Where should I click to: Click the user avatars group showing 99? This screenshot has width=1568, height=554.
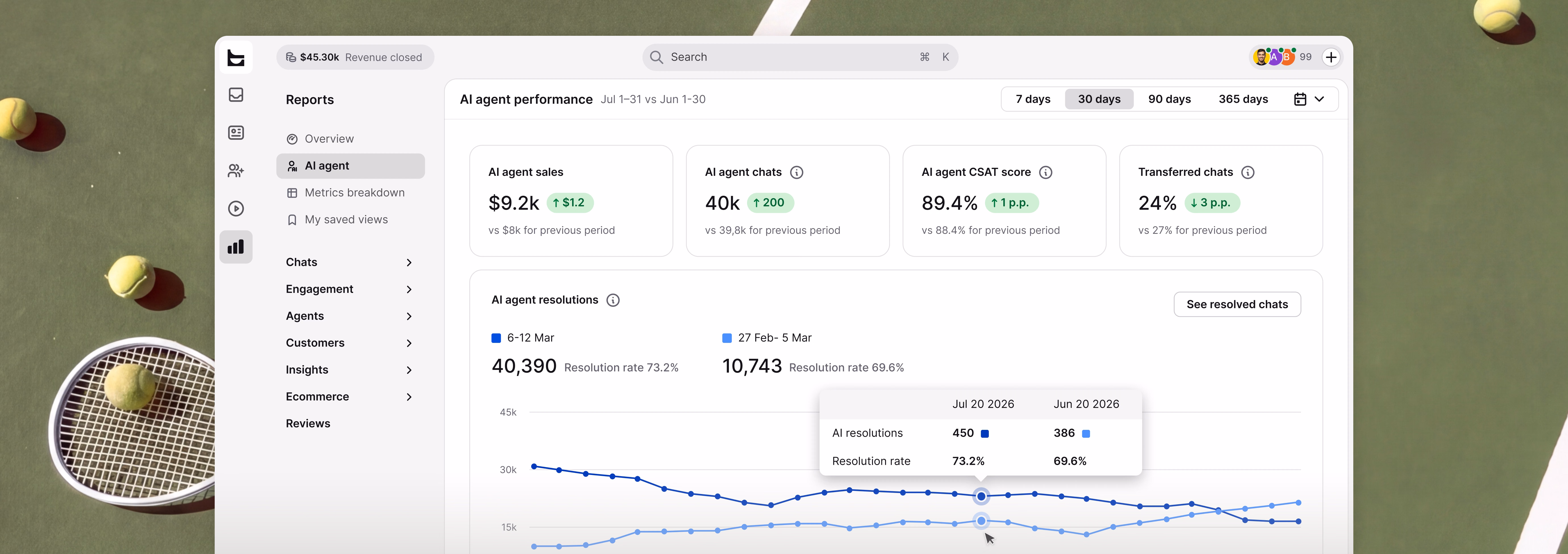point(1283,57)
